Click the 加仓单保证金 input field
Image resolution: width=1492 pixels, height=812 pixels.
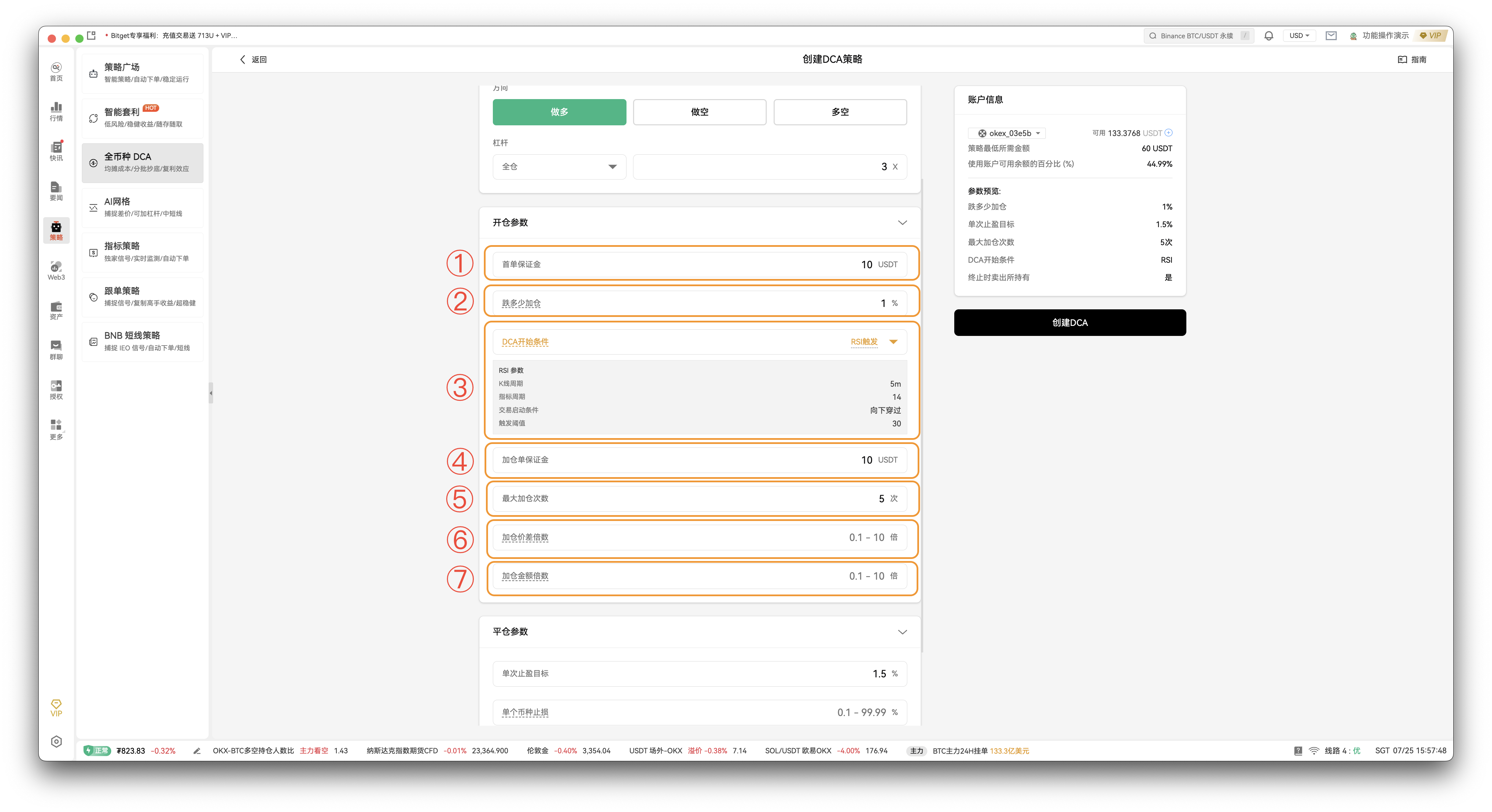click(700, 460)
